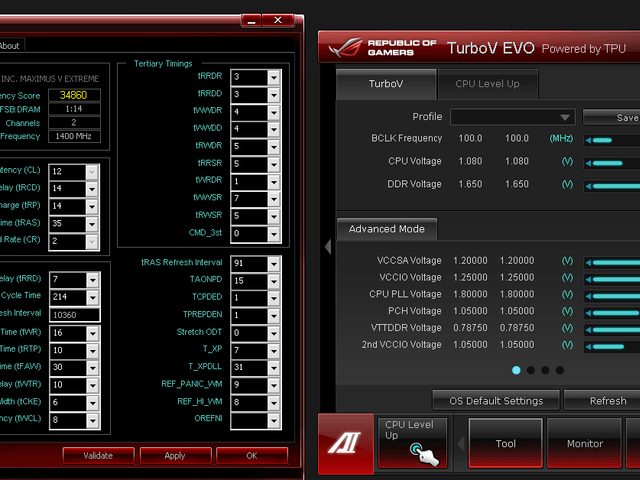The height and width of the screenshot is (480, 640).
Task: Decrease BCLK Frequency with slider left arrow
Action: tap(588, 140)
